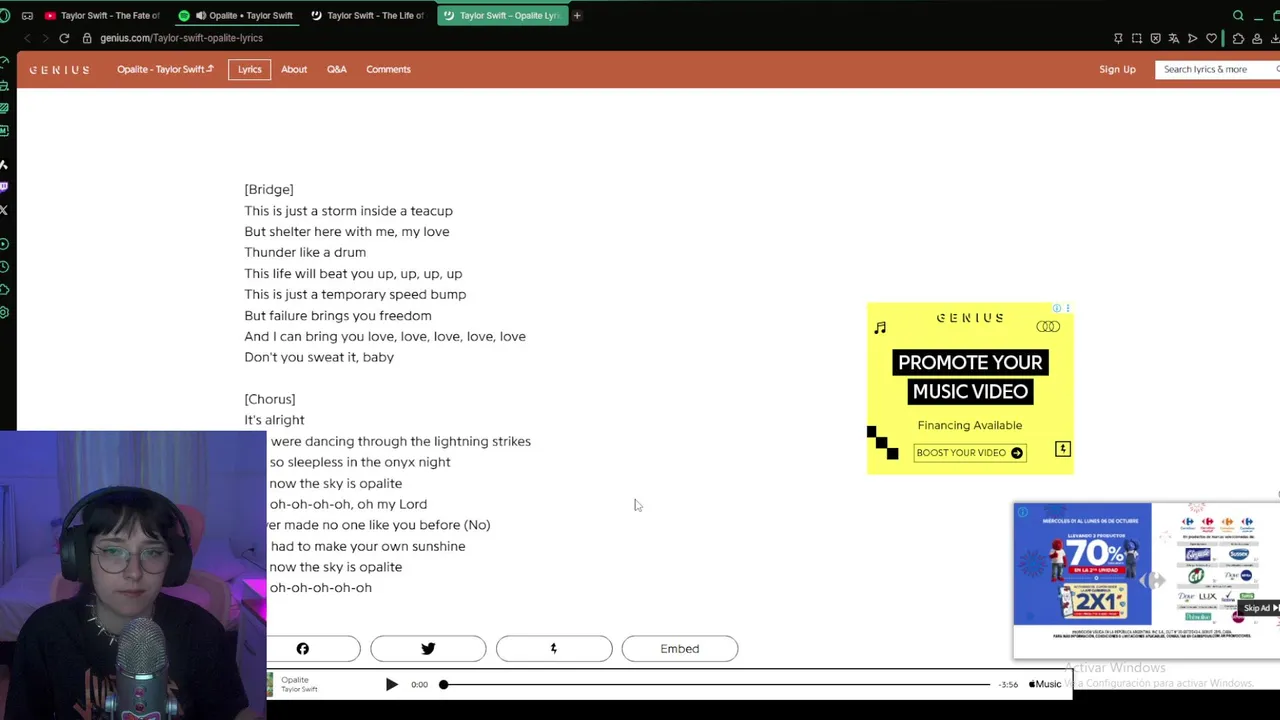
Task: Switch to the YouTube Taylor Swift tab
Action: [101, 15]
